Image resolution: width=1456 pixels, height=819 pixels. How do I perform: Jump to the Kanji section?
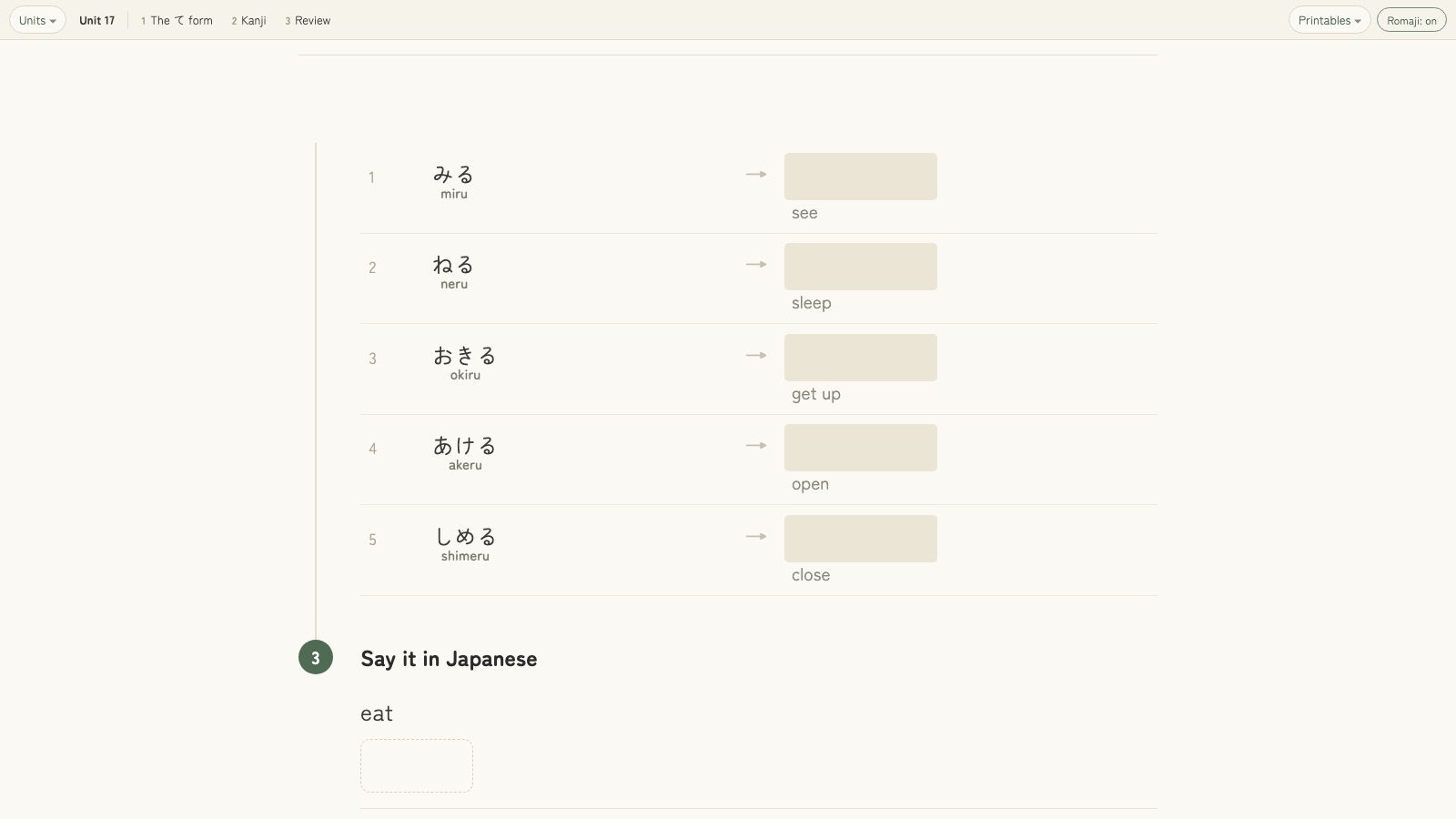tap(248, 20)
